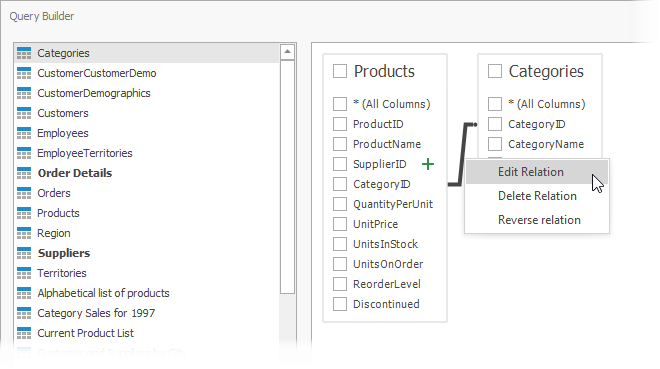Select EmployeeTerritories in the list
The image size is (660, 369).
tap(147, 153)
